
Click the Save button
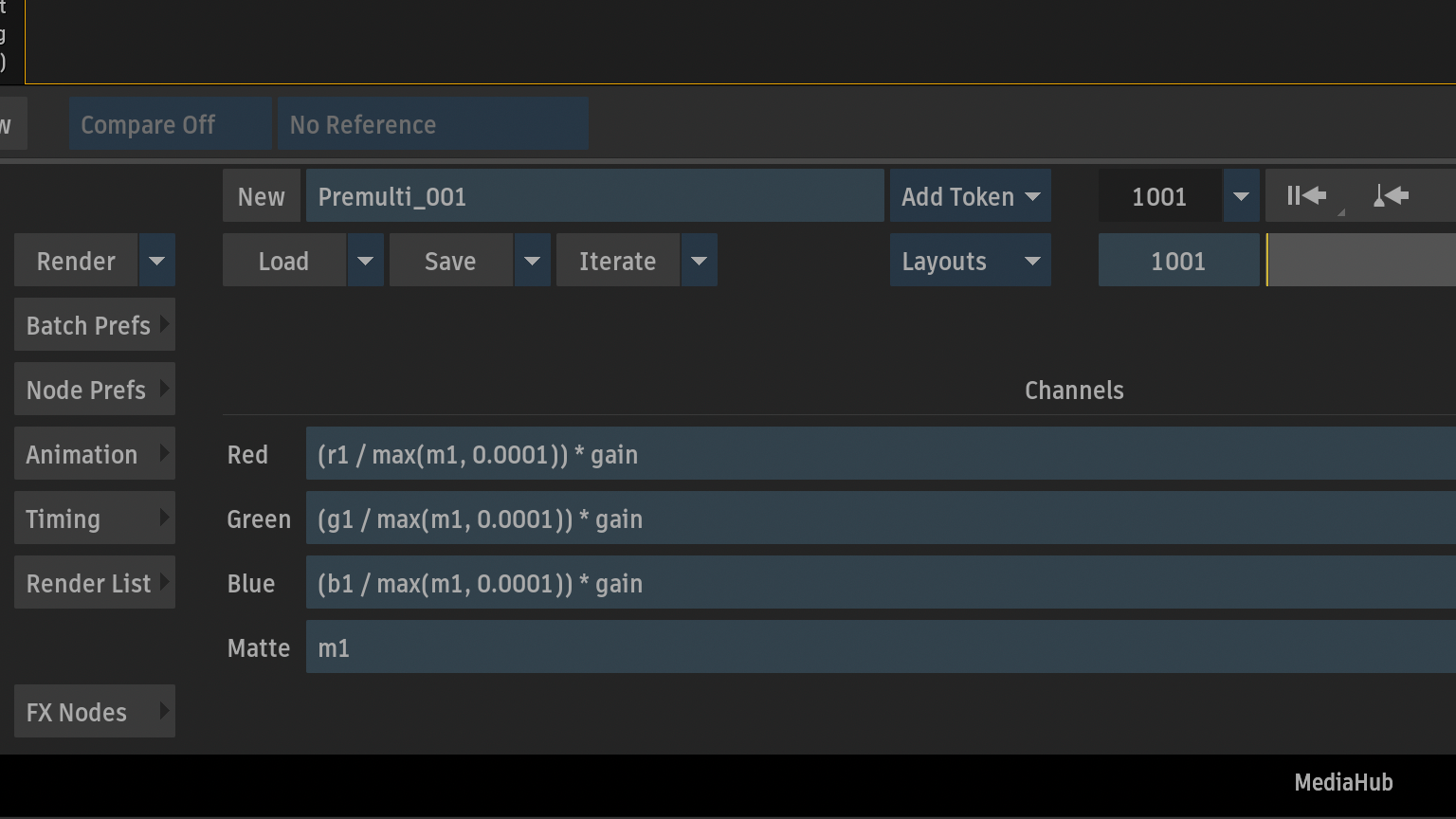coord(451,261)
